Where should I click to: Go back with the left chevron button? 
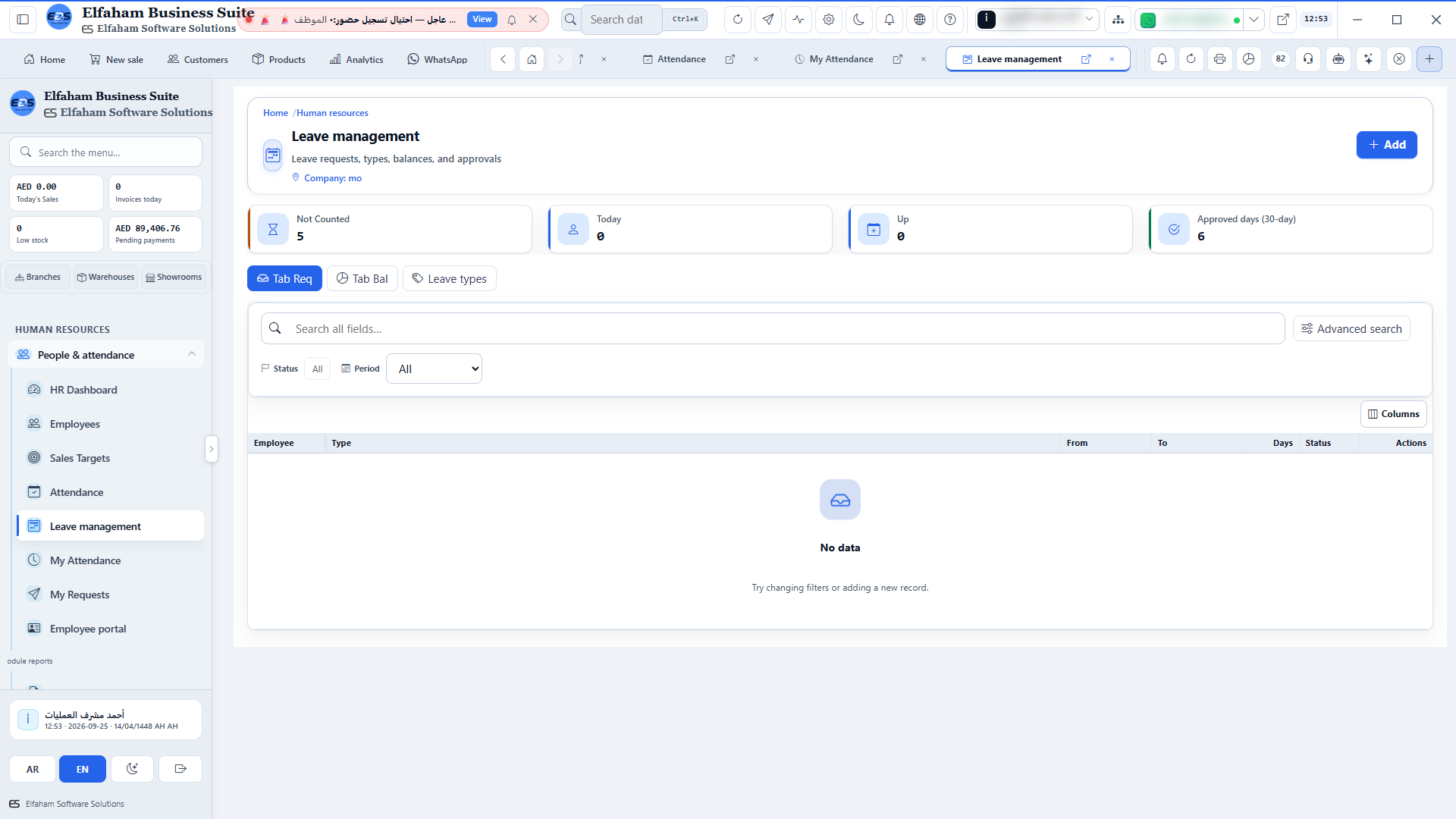[x=503, y=59]
